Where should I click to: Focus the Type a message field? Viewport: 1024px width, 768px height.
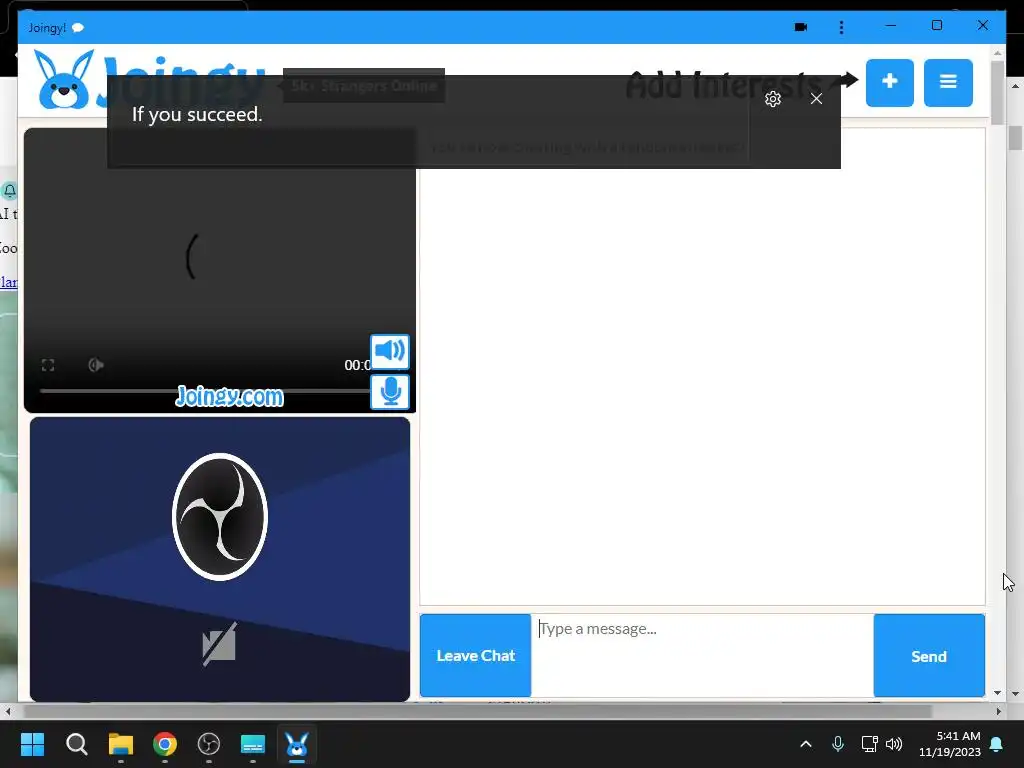pyautogui.click(x=702, y=656)
